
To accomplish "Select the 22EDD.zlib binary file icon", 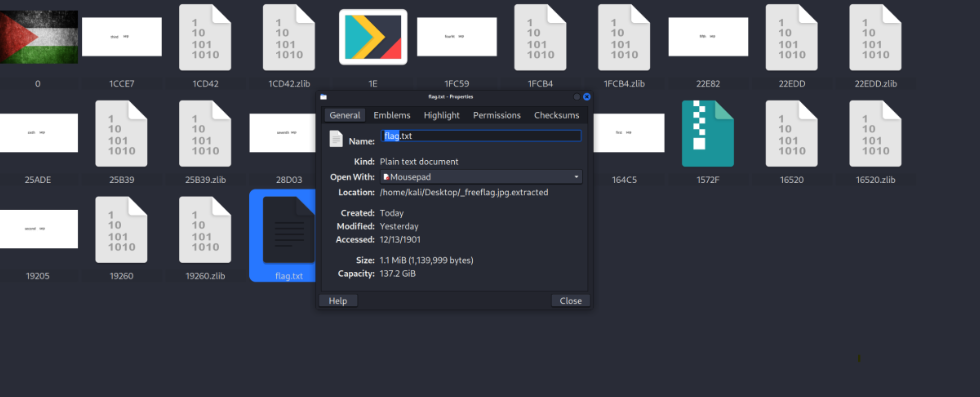I will click(x=876, y=37).
